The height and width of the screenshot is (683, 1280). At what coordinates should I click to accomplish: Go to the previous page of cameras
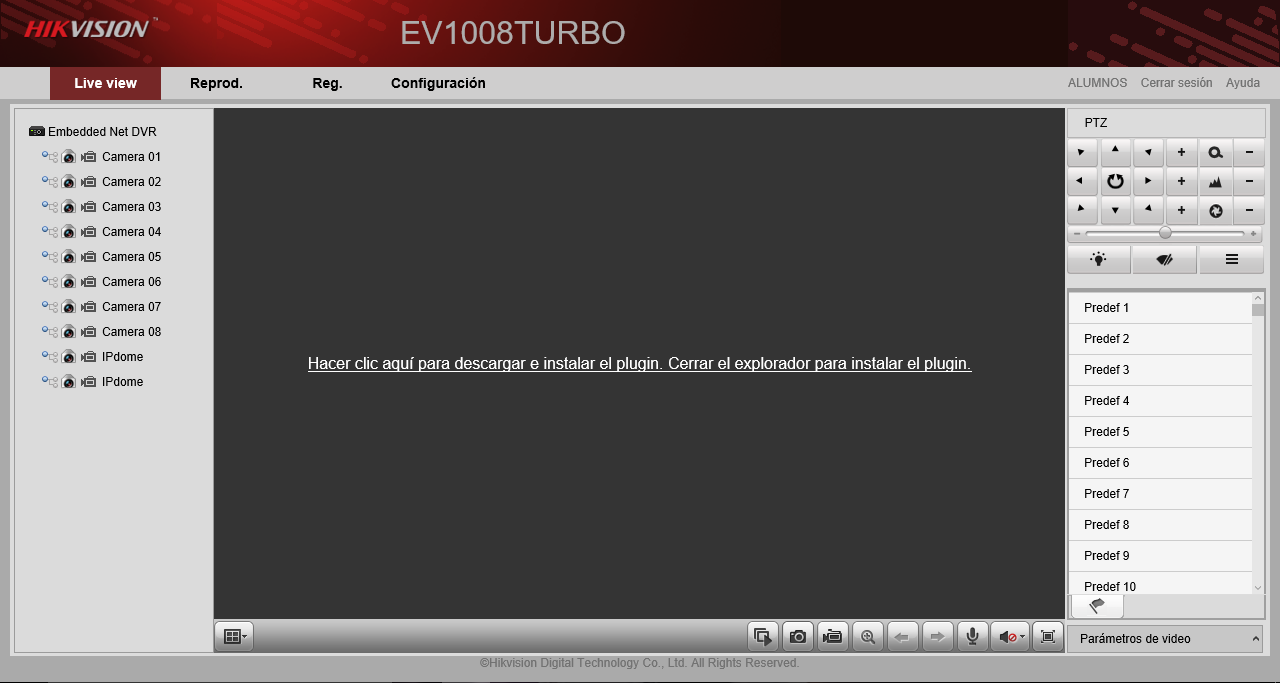[x=903, y=637]
